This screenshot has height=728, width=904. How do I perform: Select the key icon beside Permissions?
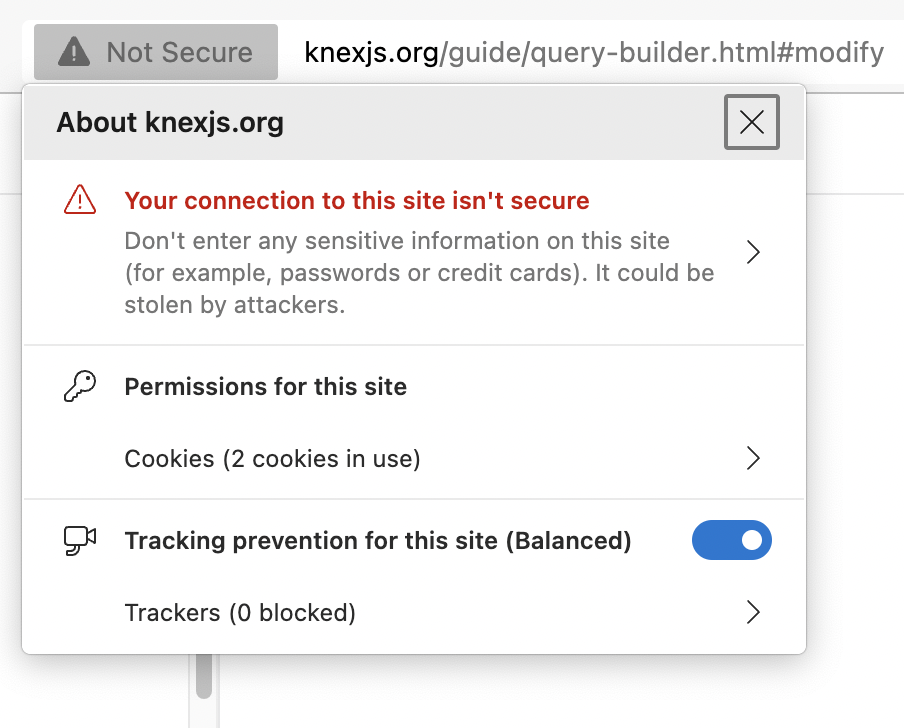[82, 386]
